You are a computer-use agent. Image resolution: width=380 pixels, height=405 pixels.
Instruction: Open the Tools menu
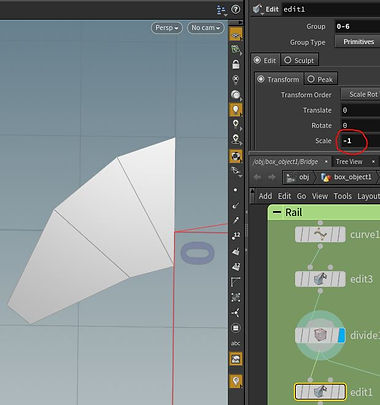pyautogui.click(x=343, y=196)
